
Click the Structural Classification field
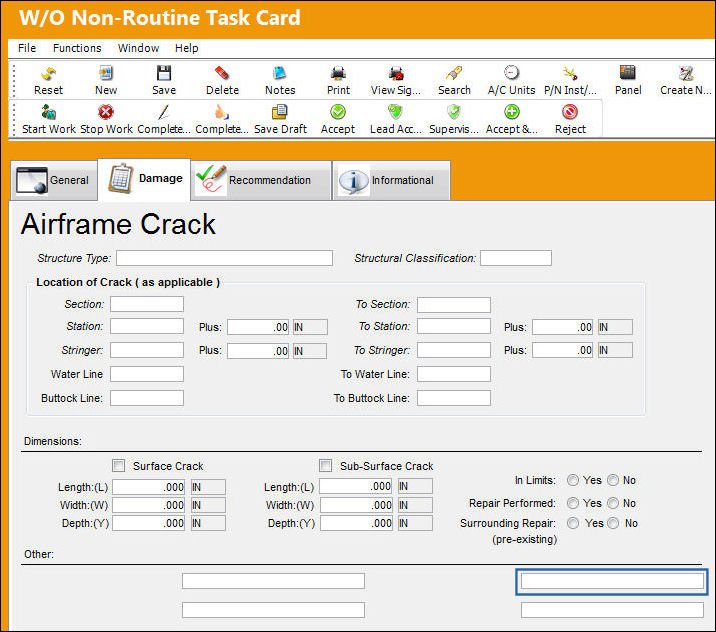[x=516, y=258]
